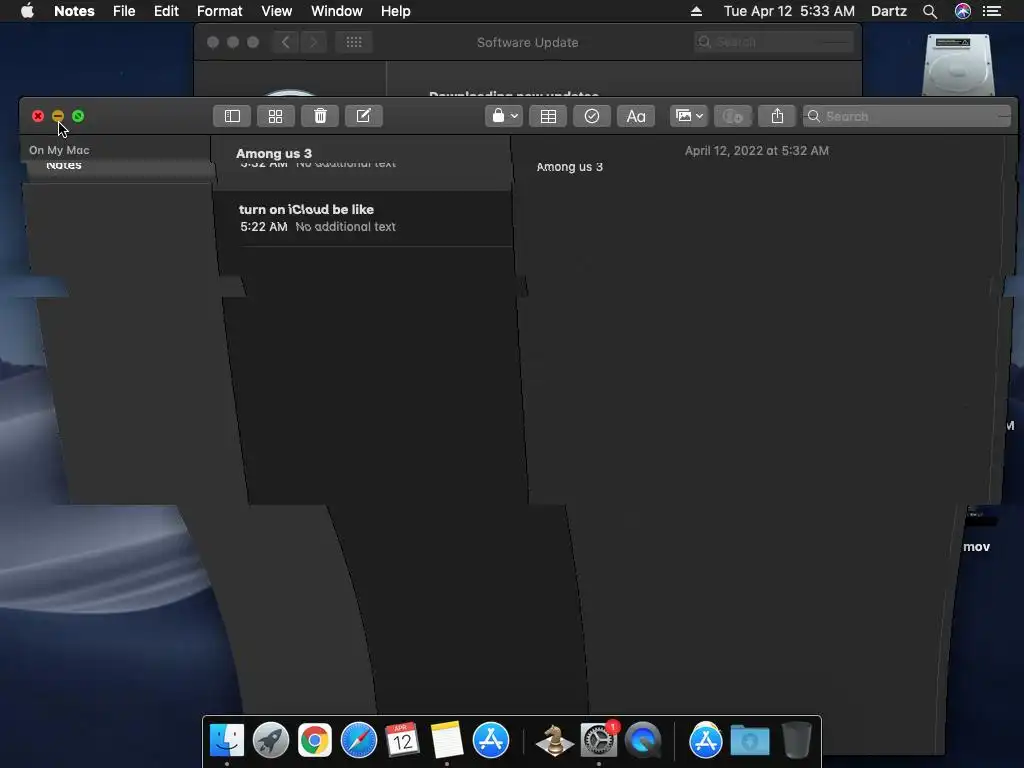Open Notes app icon in the Dock

click(447, 740)
